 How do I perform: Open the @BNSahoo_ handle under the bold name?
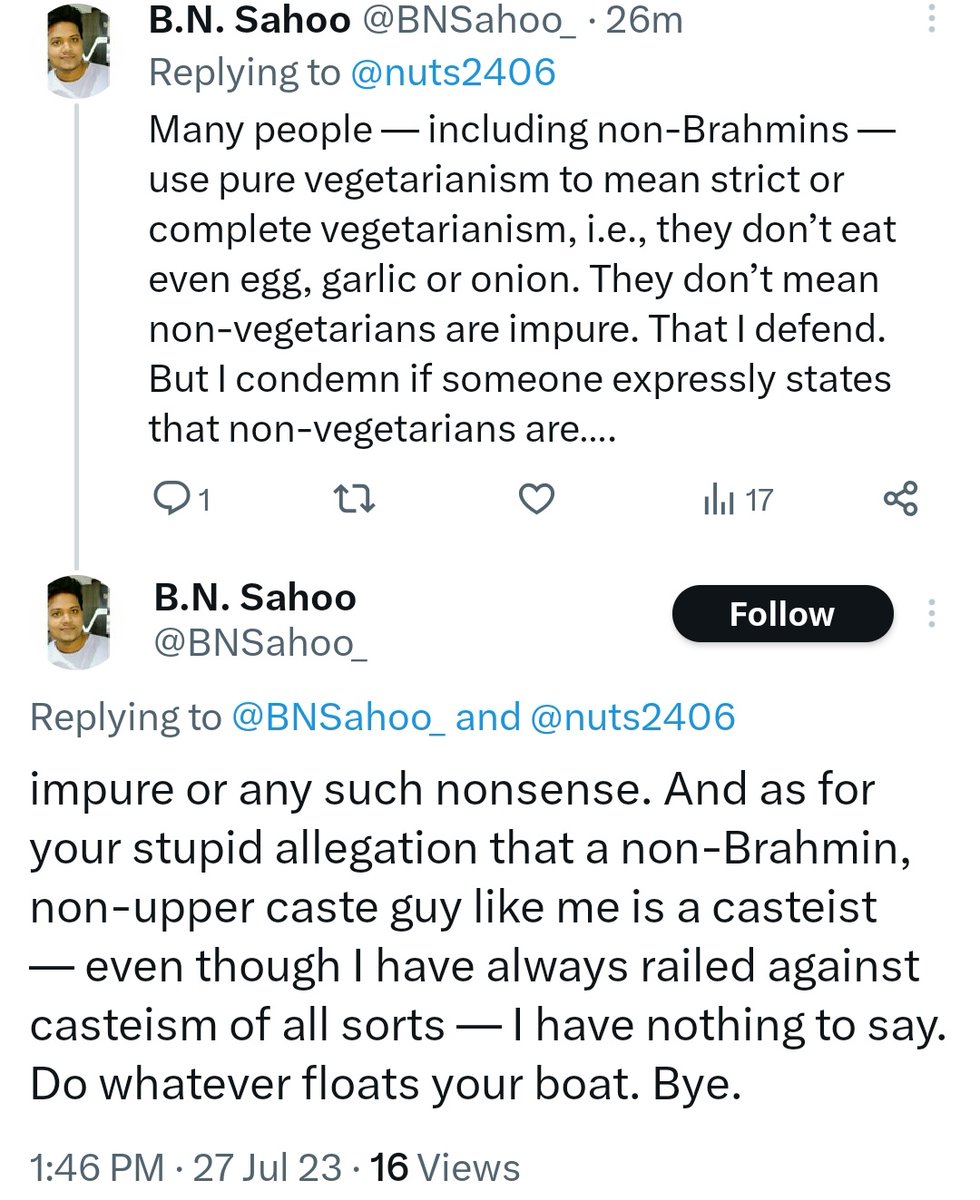point(261,643)
